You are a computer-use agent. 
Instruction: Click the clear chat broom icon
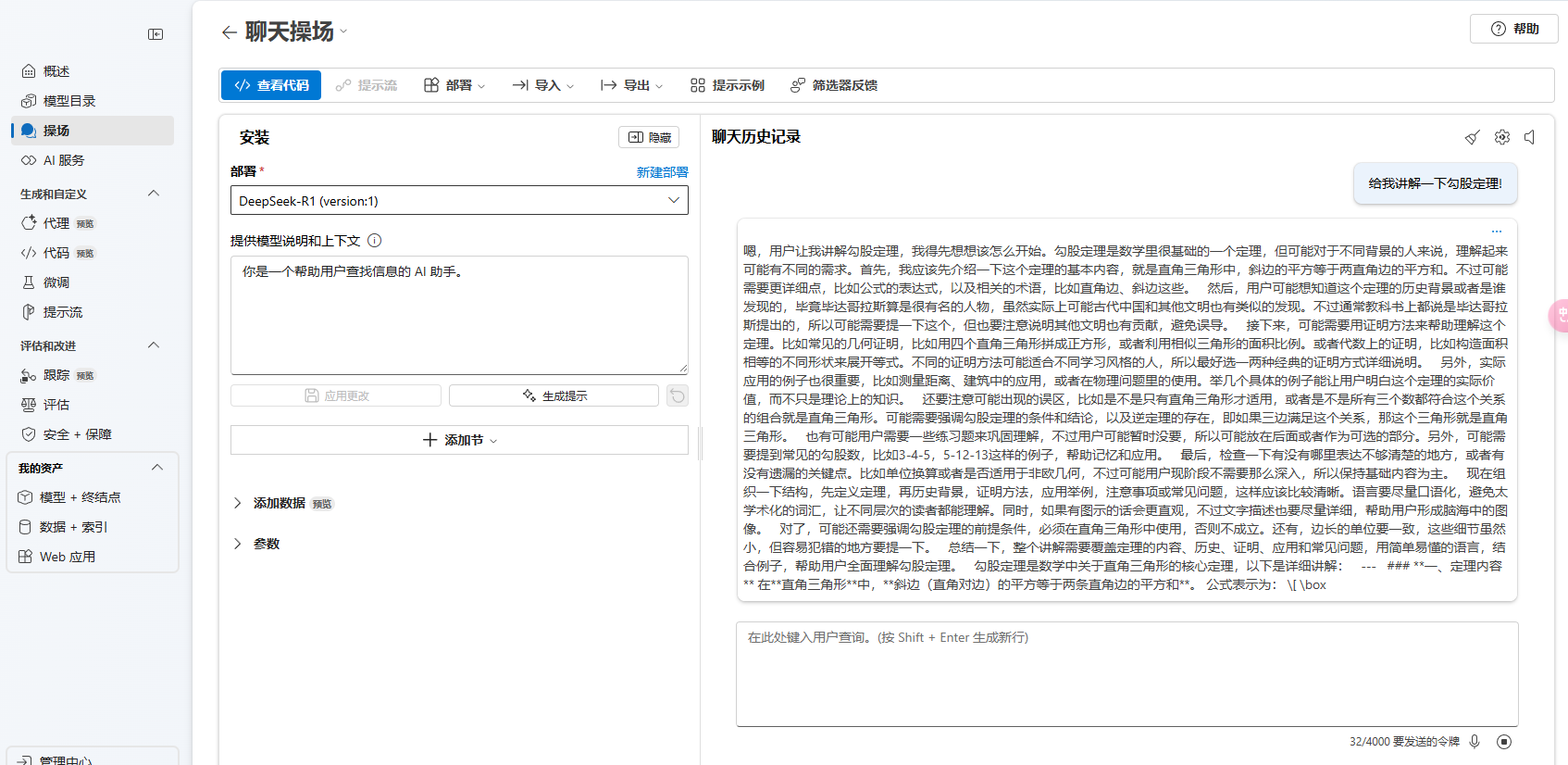[x=1472, y=137]
